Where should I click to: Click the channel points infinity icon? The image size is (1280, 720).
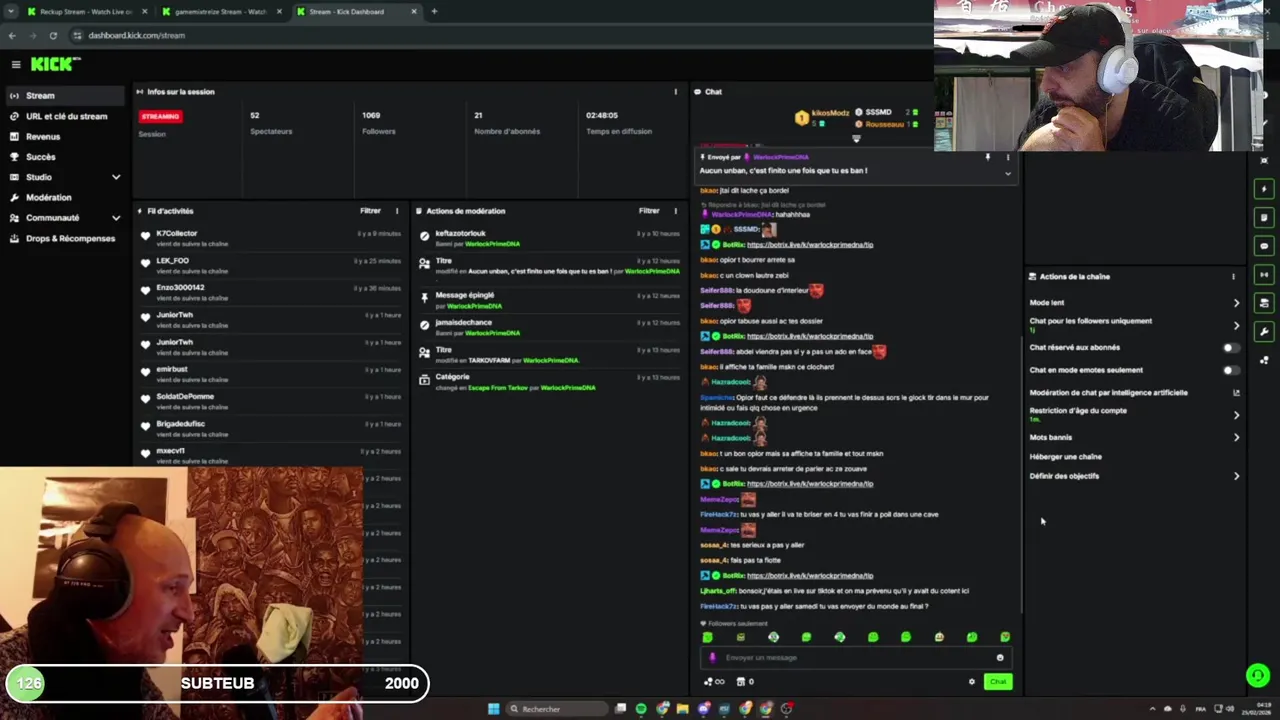click(x=714, y=682)
